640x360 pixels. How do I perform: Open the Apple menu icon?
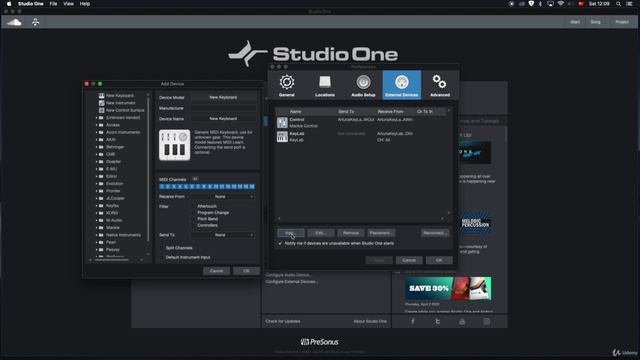click(9, 4)
